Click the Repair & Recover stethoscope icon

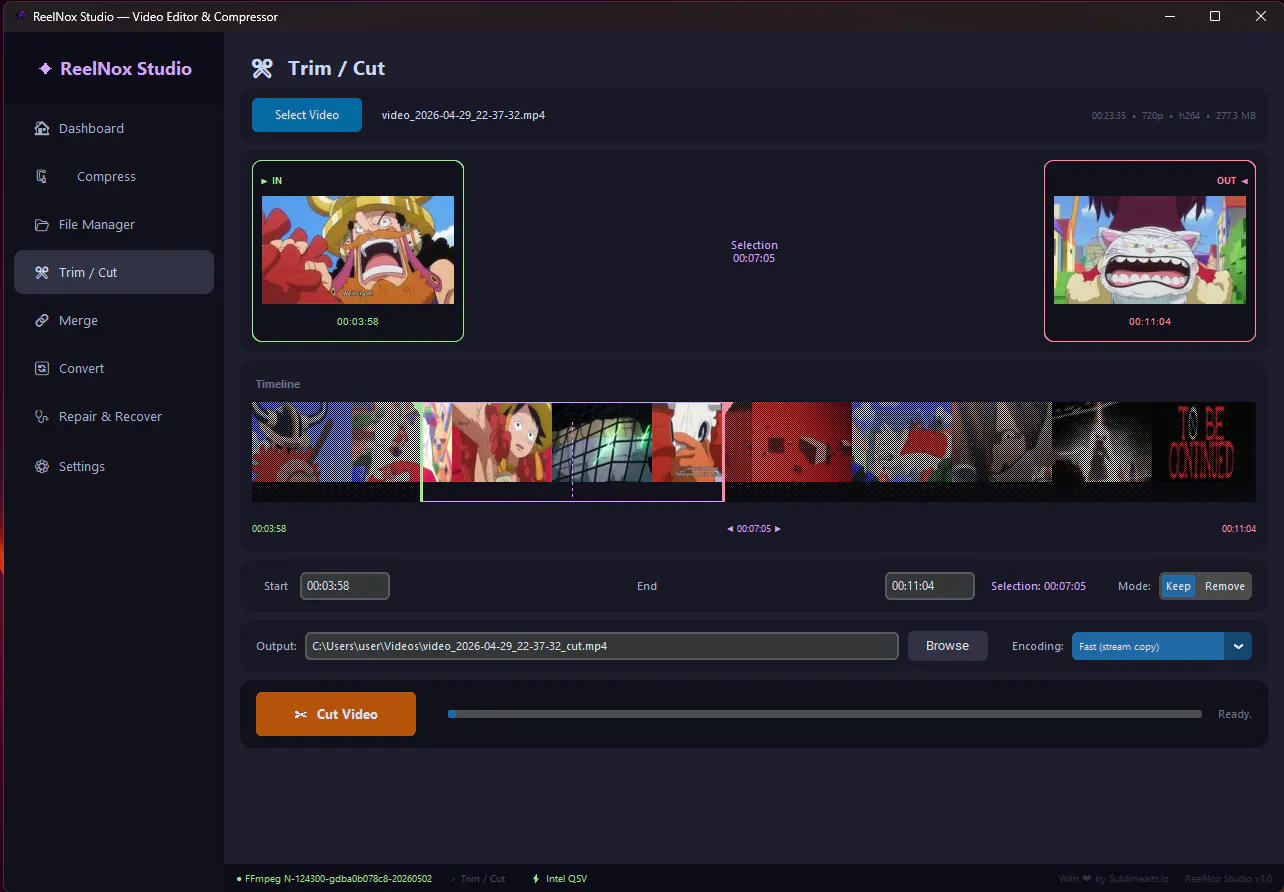(x=42, y=416)
